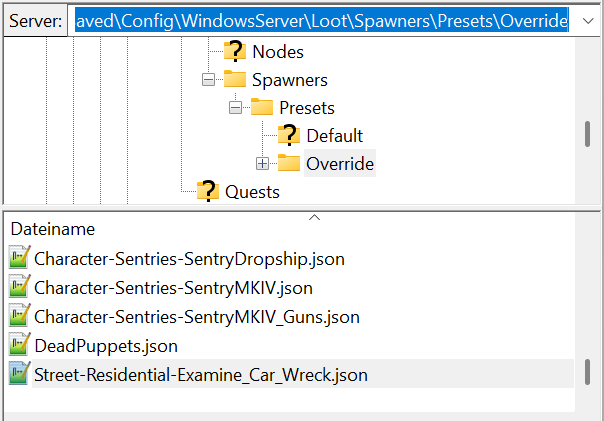Click the Default folder question-mark icon

(289, 135)
